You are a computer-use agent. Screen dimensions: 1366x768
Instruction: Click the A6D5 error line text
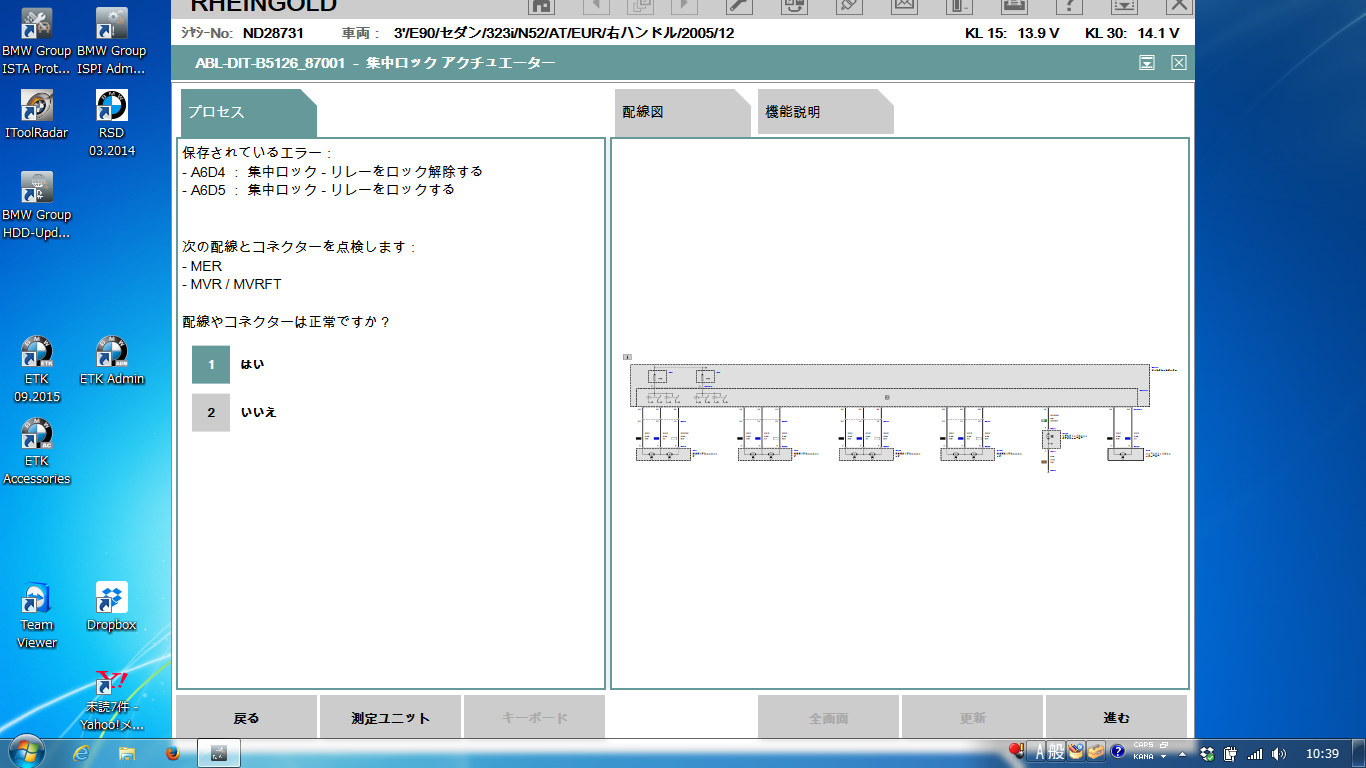click(x=319, y=189)
